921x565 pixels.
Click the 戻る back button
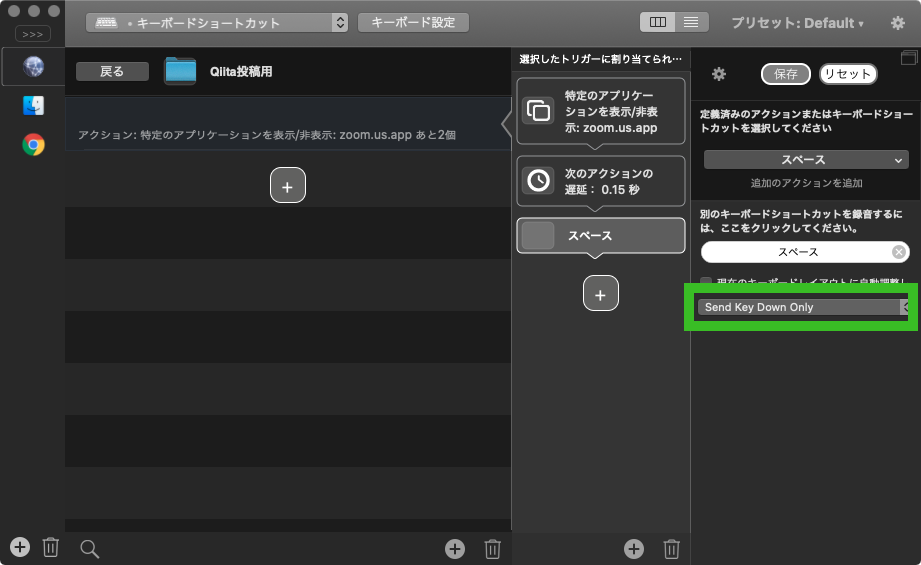(112, 72)
